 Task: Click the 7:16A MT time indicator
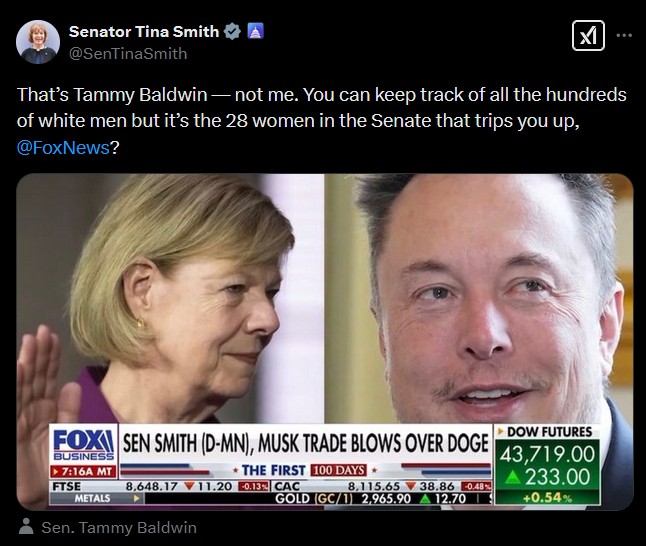coord(84,471)
